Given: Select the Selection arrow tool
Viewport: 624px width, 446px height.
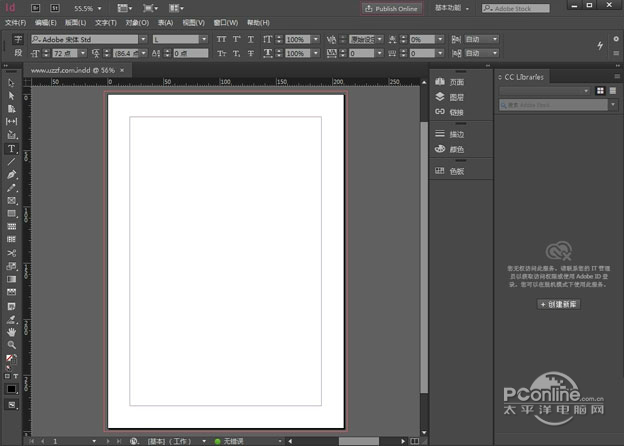Looking at the screenshot, I should [x=12, y=83].
